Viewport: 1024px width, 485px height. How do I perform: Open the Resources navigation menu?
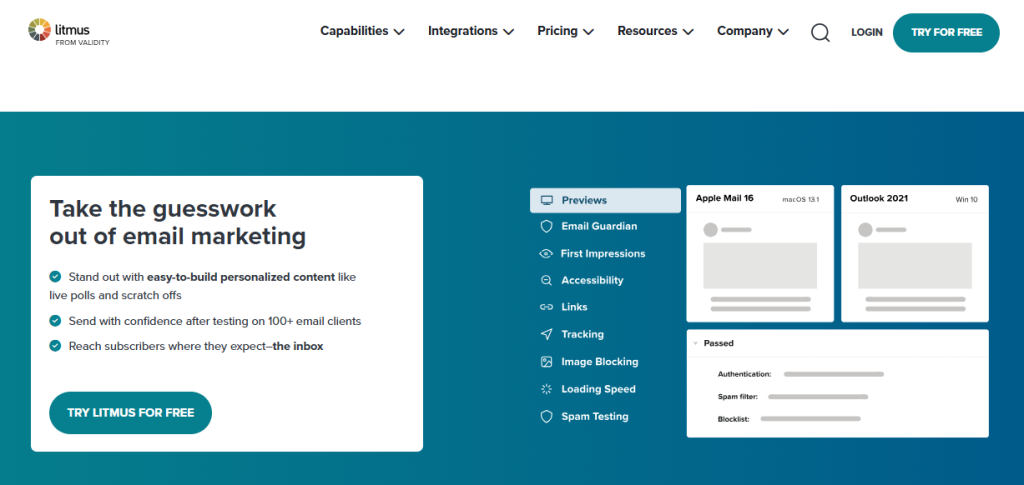coord(656,31)
